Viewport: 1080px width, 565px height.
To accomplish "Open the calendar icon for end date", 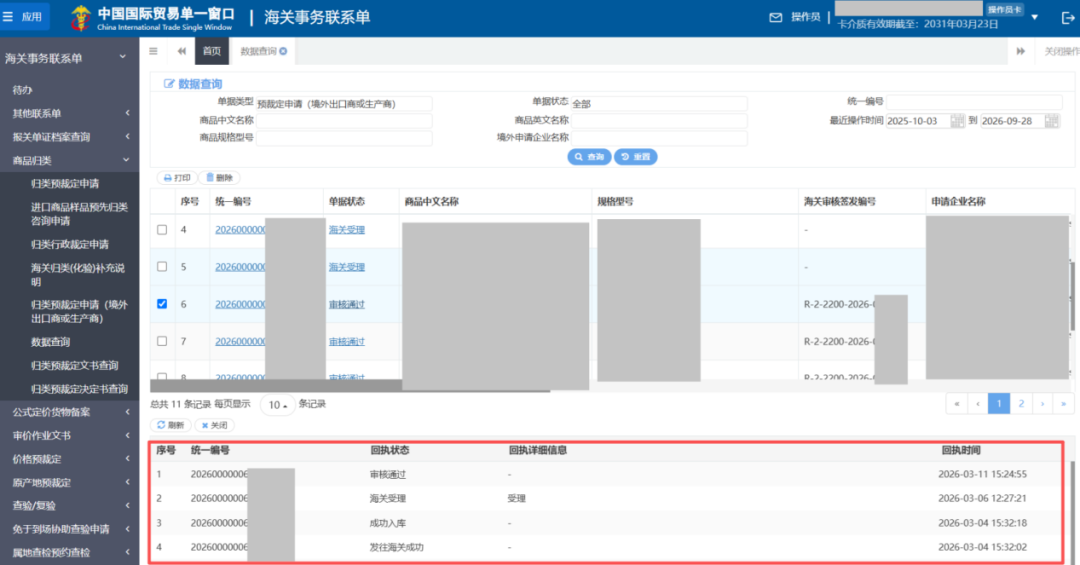I will [1052, 121].
